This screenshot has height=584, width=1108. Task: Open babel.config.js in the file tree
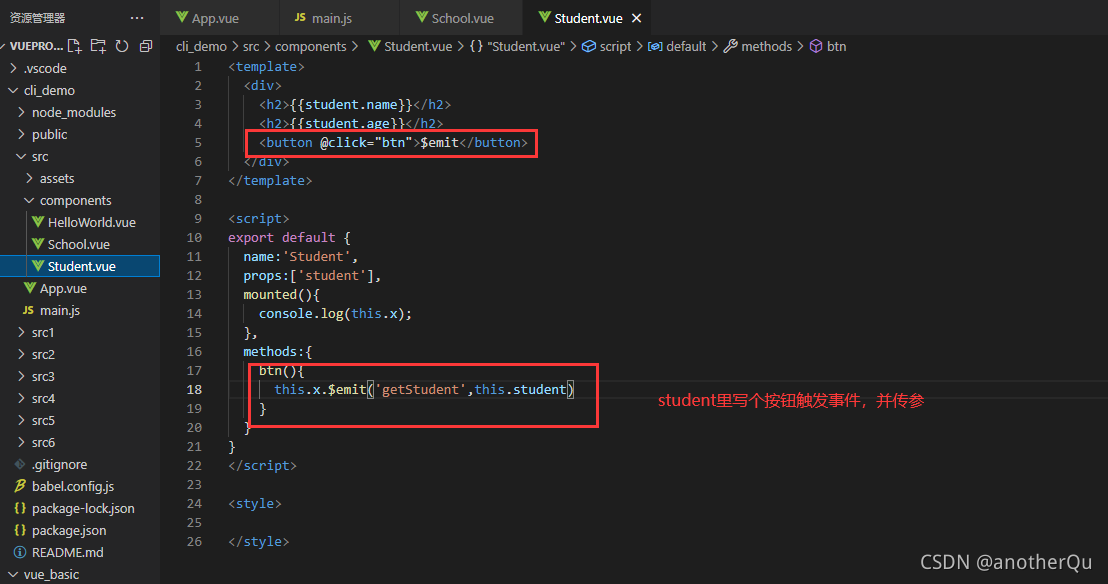[x=80, y=486]
